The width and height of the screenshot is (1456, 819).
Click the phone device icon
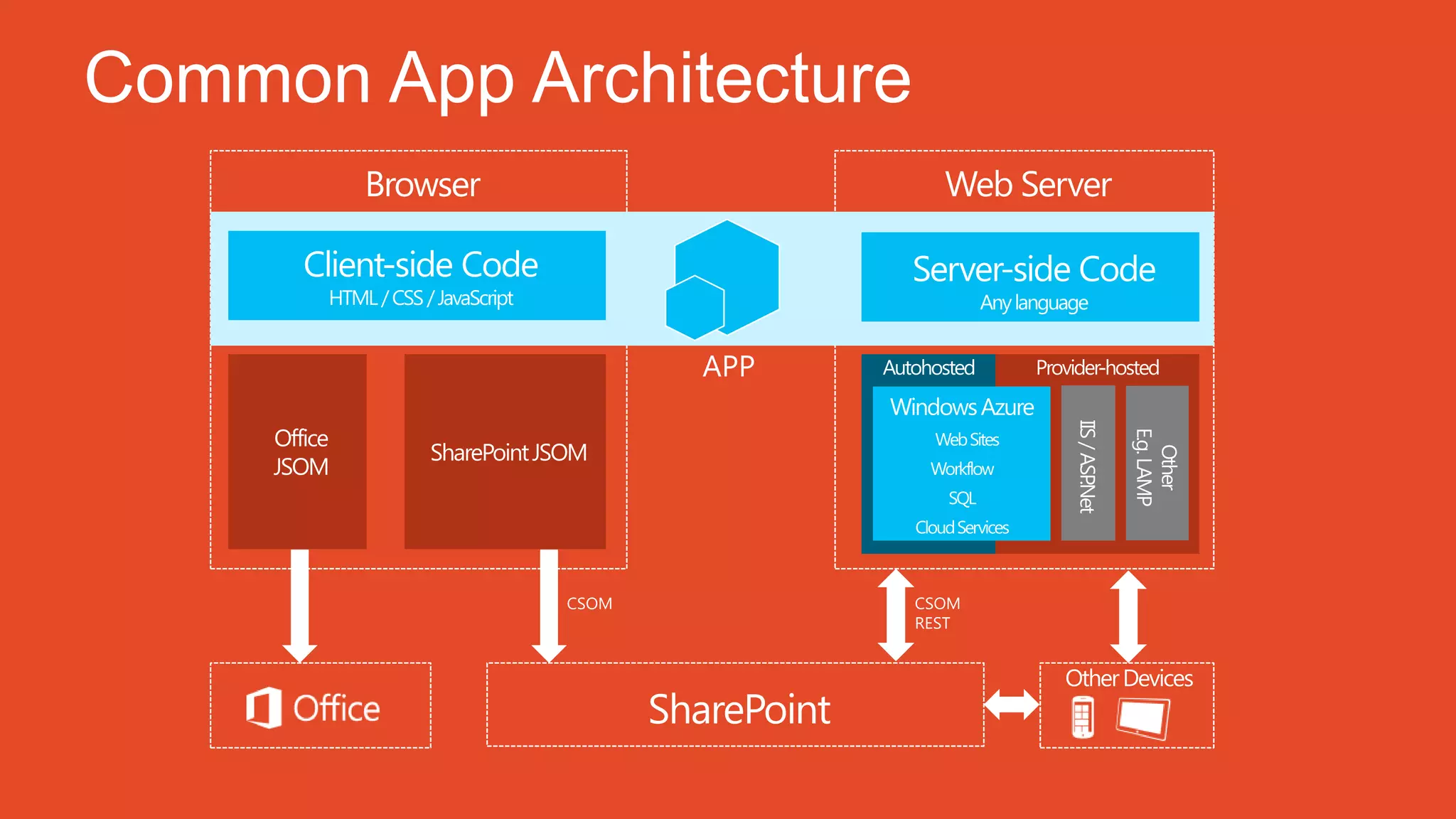click(1082, 718)
